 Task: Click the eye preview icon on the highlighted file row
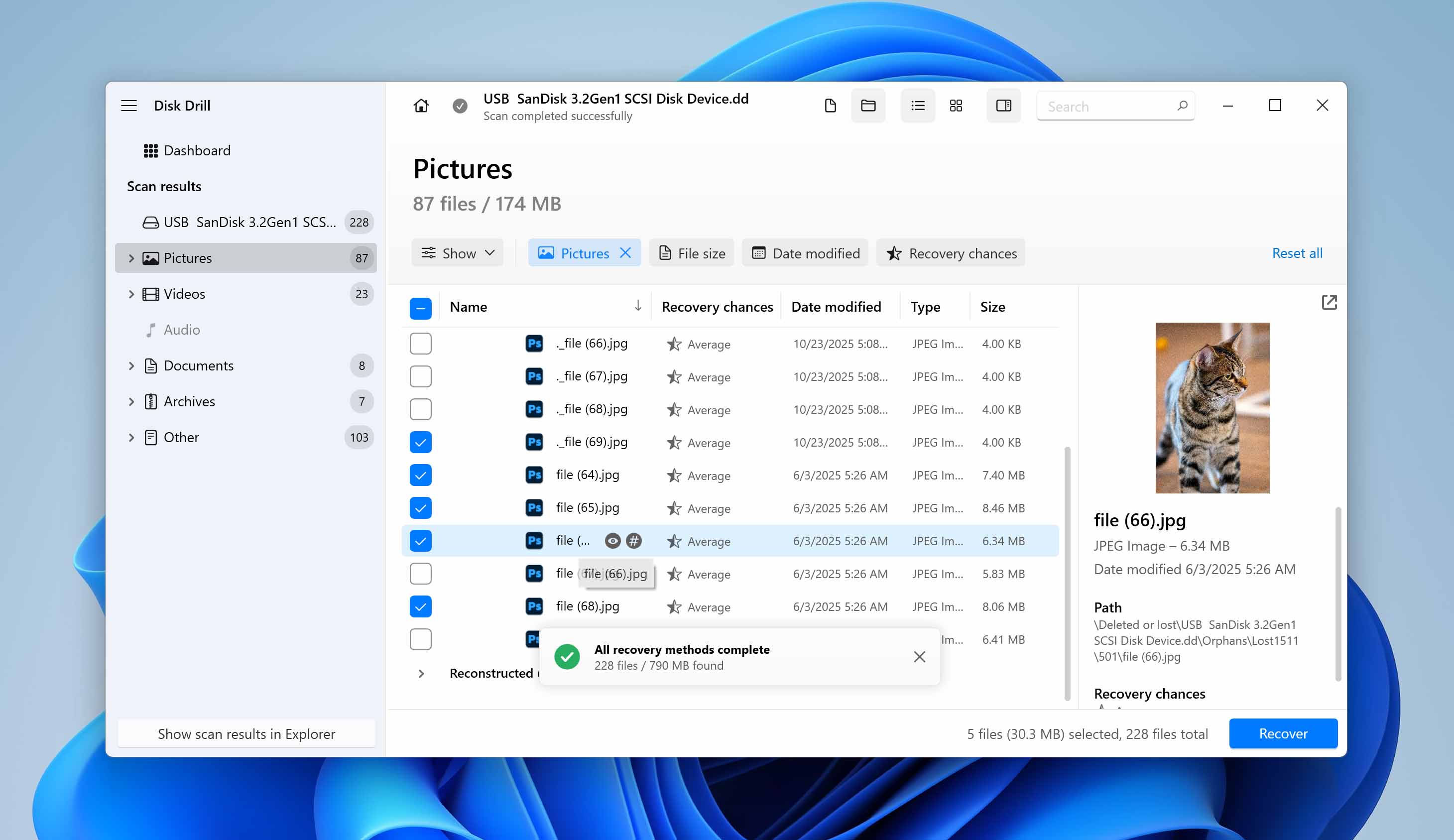612,541
